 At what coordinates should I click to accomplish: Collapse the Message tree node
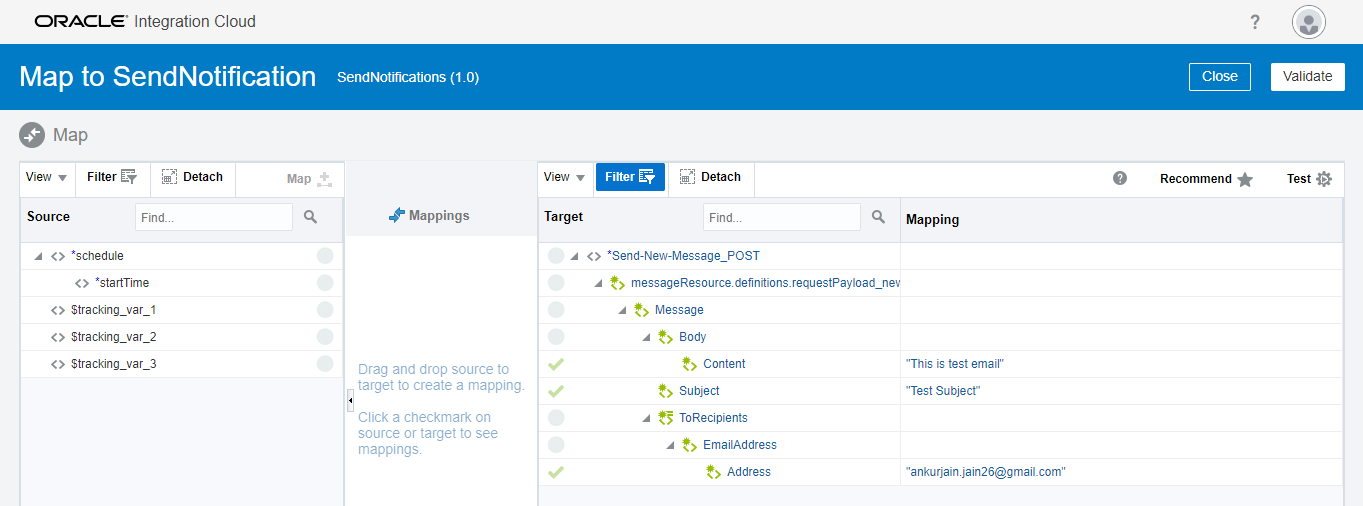622,310
